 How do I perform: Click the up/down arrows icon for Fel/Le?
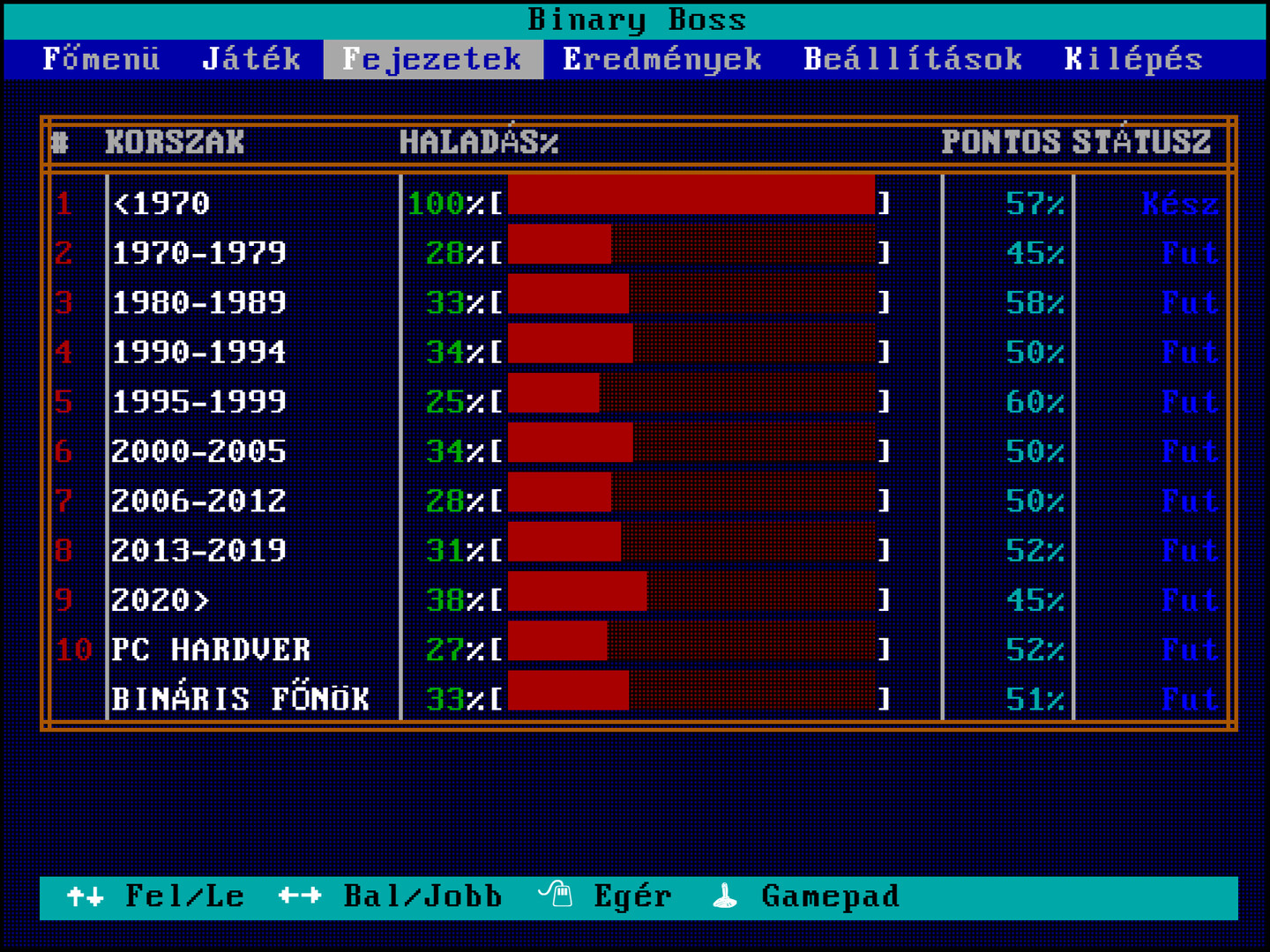tap(86, 896)
